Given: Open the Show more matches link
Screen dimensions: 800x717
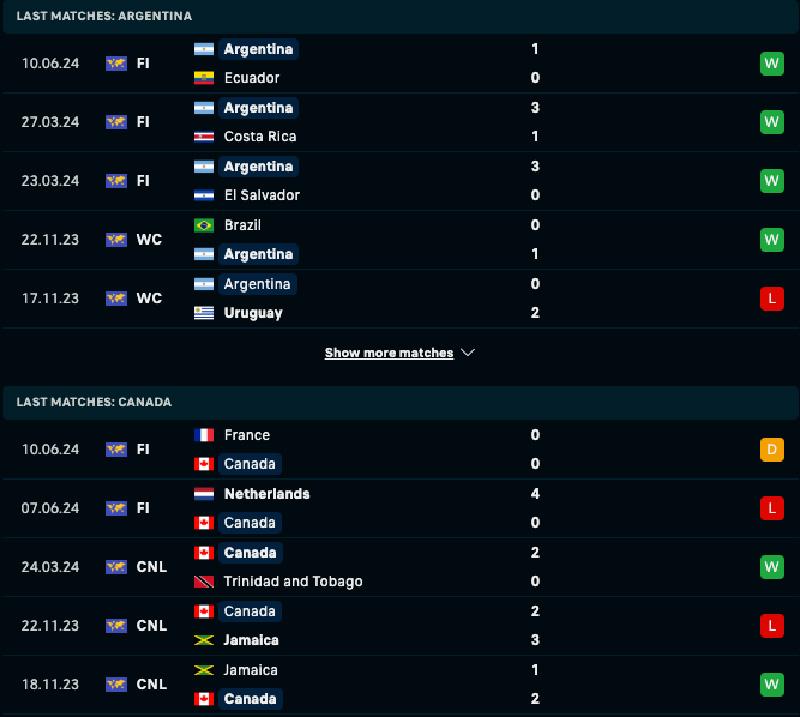Looking at the screenshot, I should 389,353.
